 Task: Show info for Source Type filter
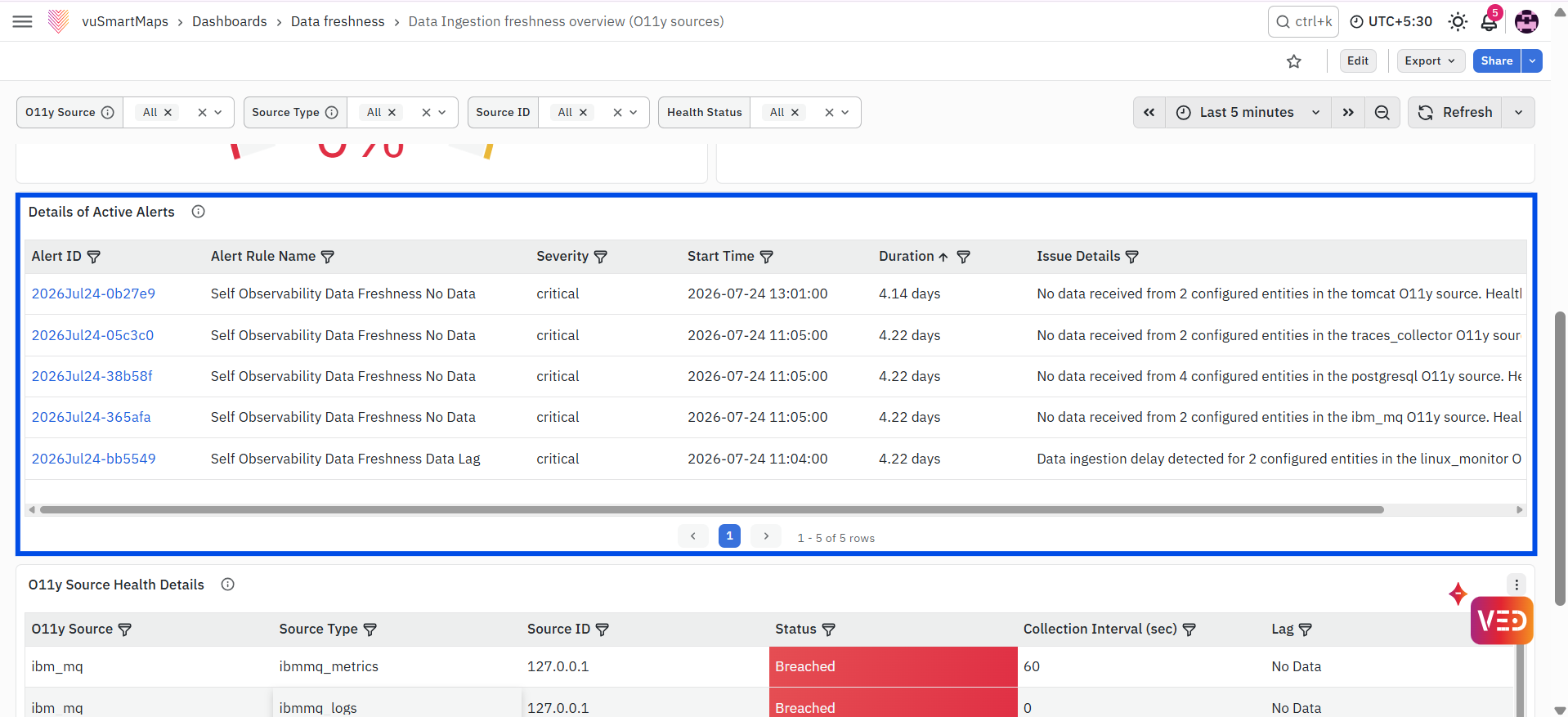331,112
